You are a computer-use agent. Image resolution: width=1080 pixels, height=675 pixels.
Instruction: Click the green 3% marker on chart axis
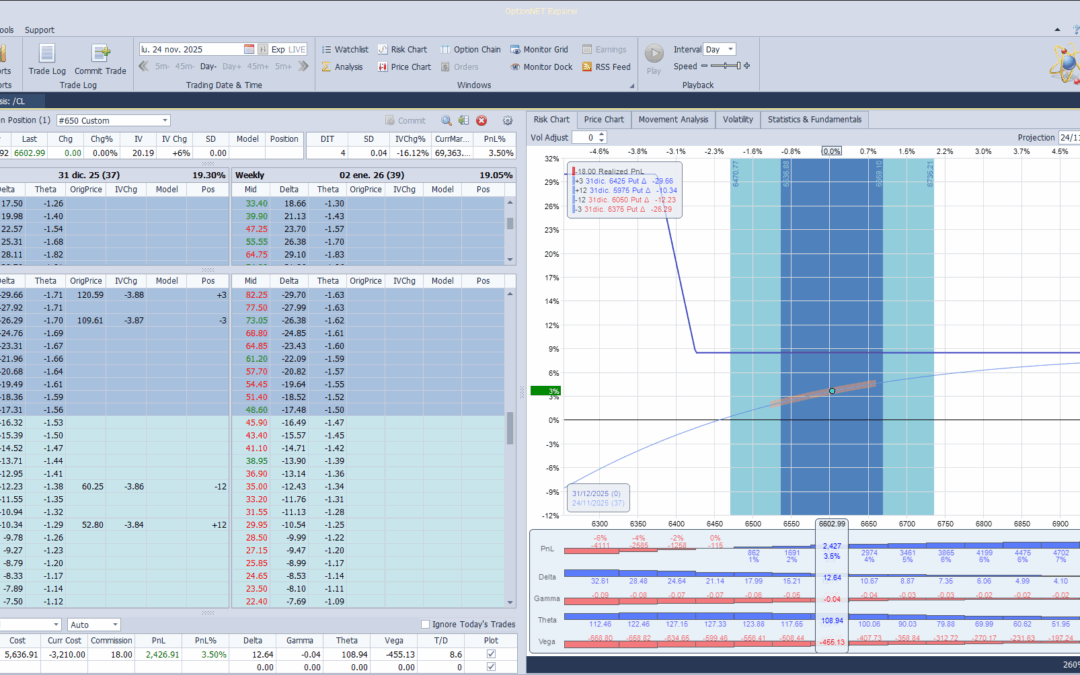pos(546,391)
